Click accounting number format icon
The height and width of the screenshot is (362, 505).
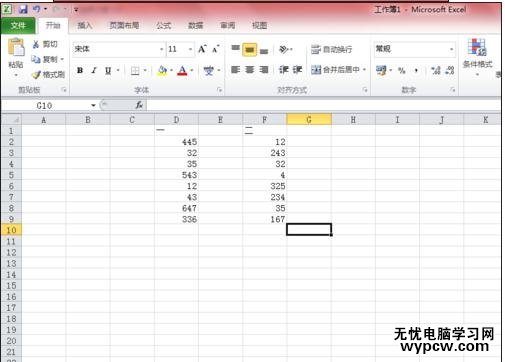tap(381, 70)
